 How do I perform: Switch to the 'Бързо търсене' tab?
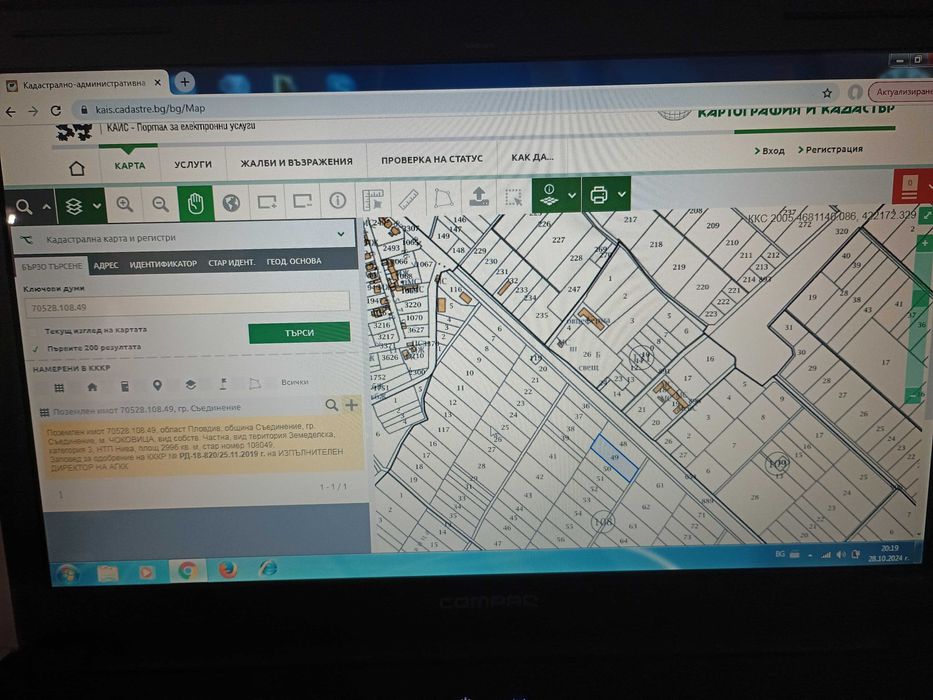52,267
